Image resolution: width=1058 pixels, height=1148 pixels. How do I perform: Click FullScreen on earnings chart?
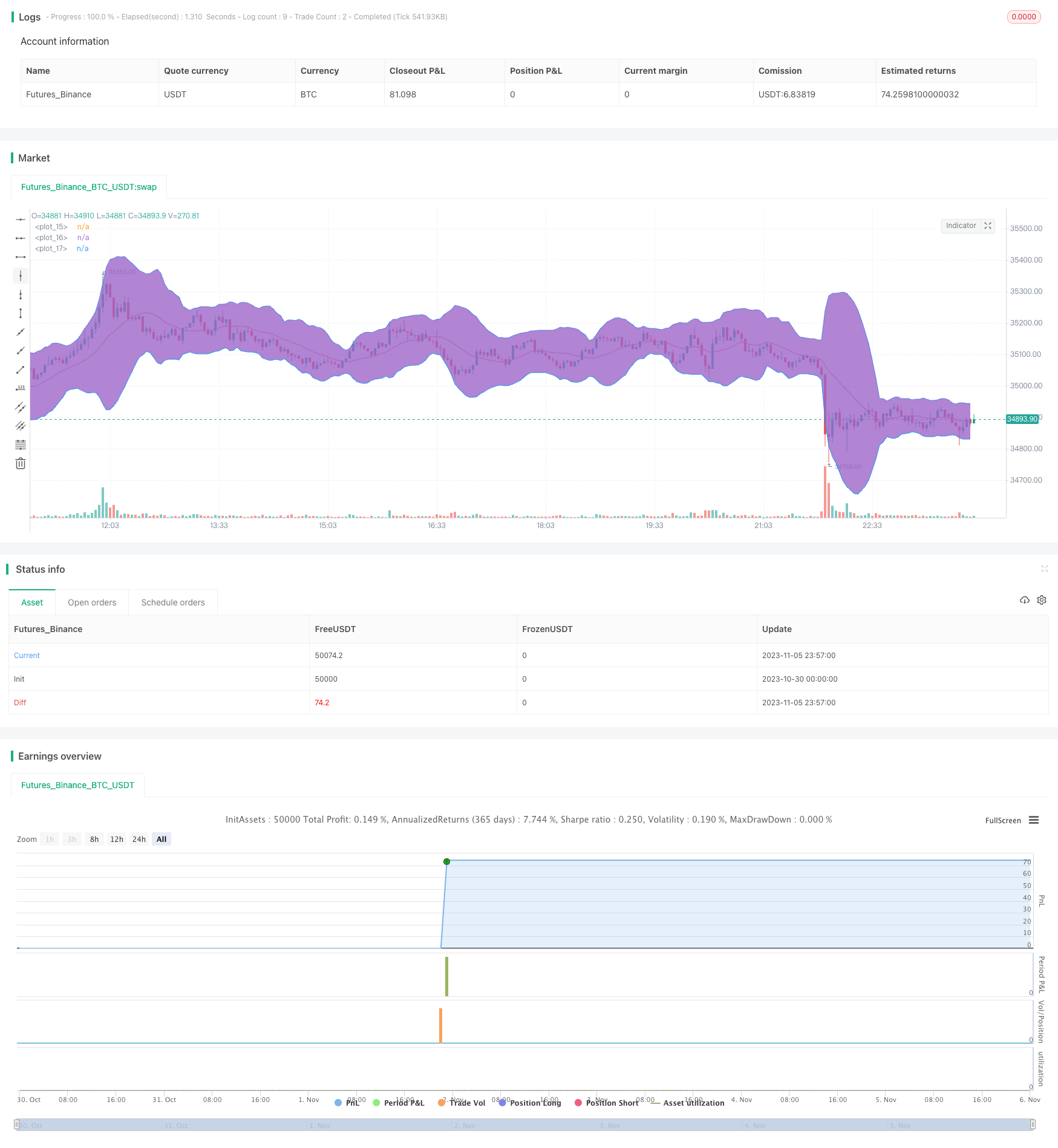coord(1003,821)
